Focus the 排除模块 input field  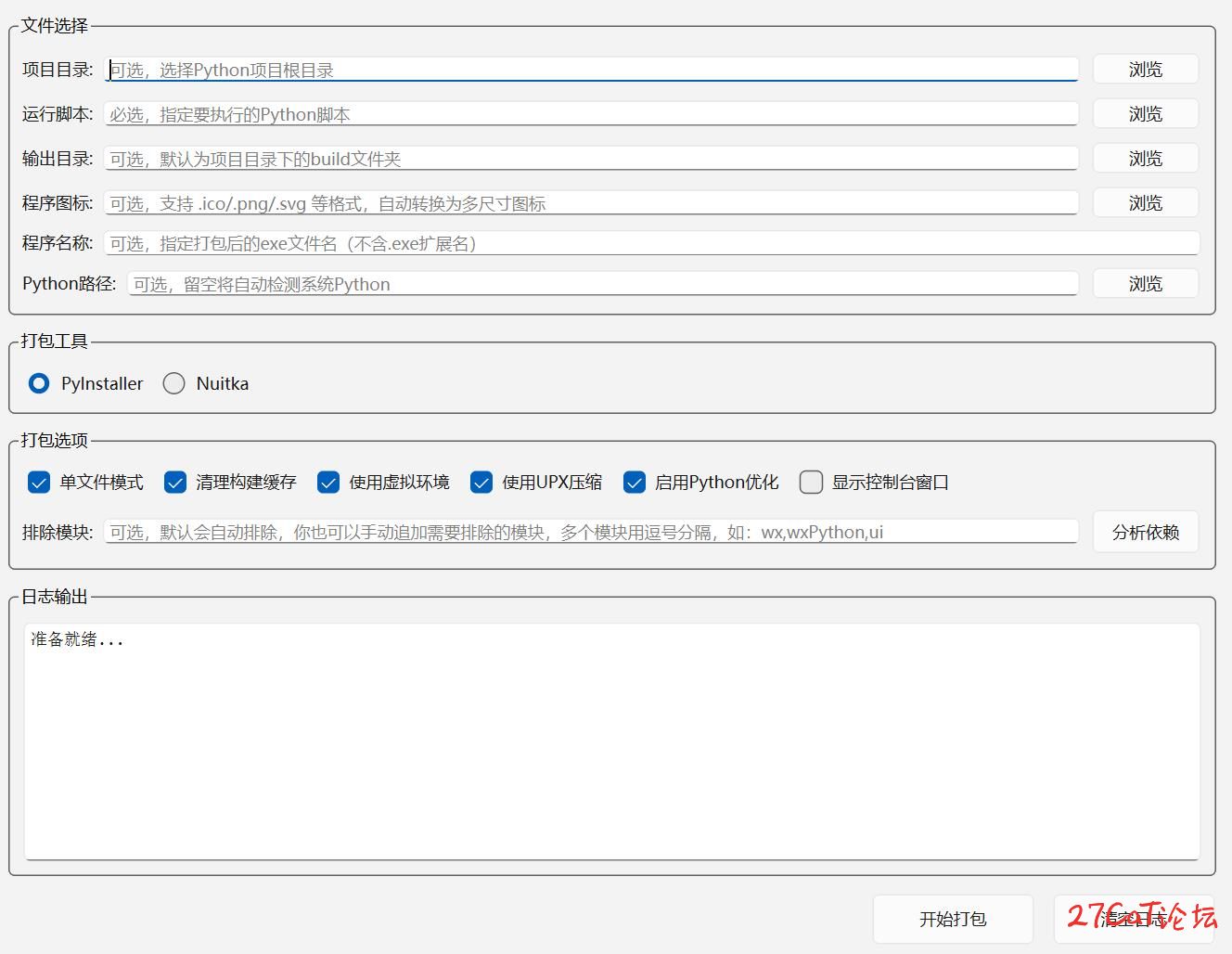592,533
